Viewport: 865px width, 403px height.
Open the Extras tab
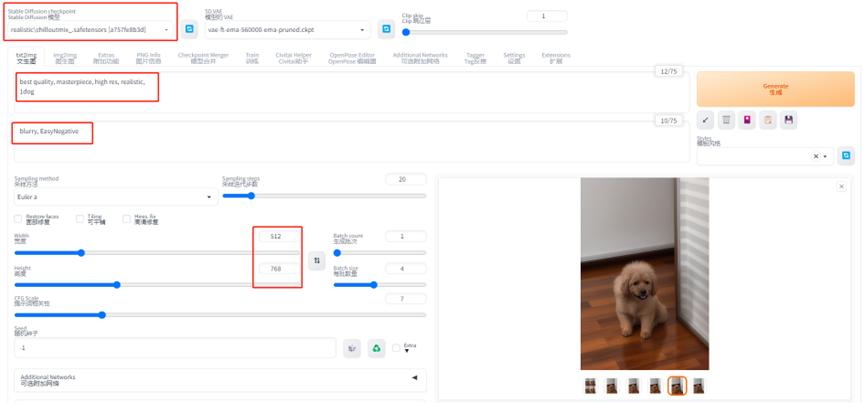pyautogui.click(x=106, y=58)
